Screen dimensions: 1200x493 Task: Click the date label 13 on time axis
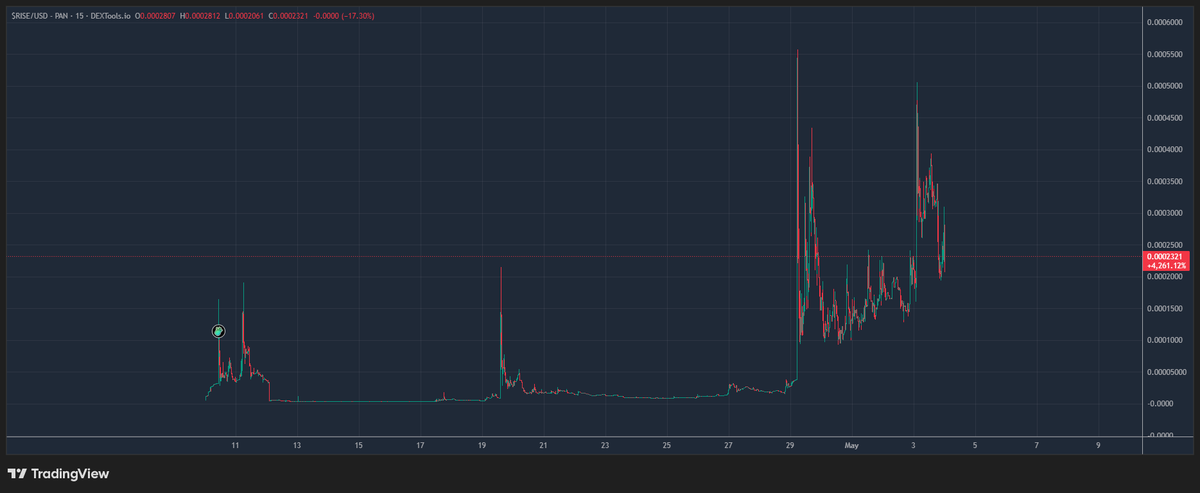(297, 444)
